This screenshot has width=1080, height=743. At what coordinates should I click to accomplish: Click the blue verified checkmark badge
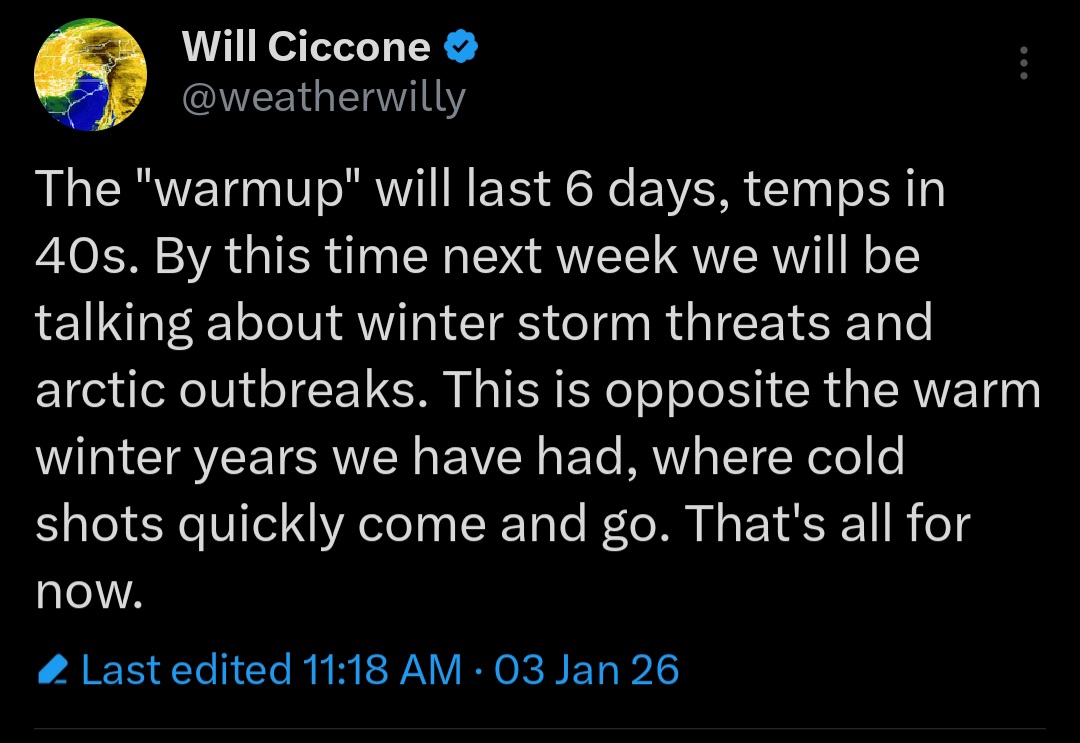point(459,46)
